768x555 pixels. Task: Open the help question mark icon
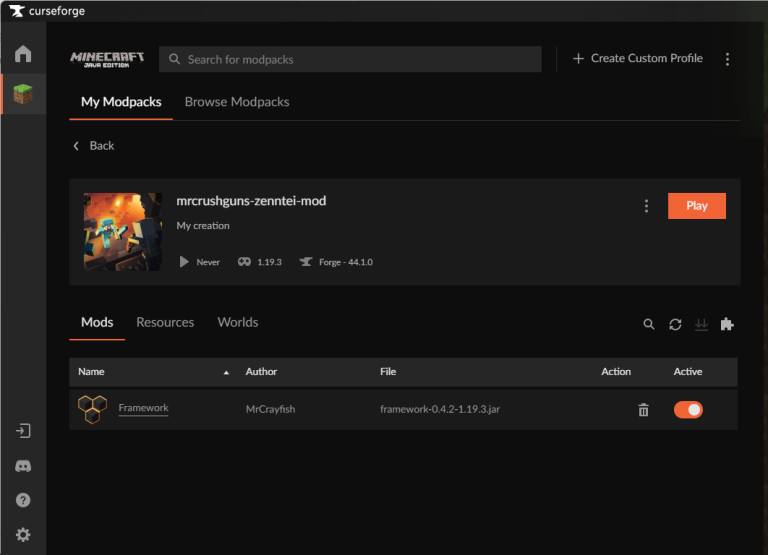click(x=23, y=500)
